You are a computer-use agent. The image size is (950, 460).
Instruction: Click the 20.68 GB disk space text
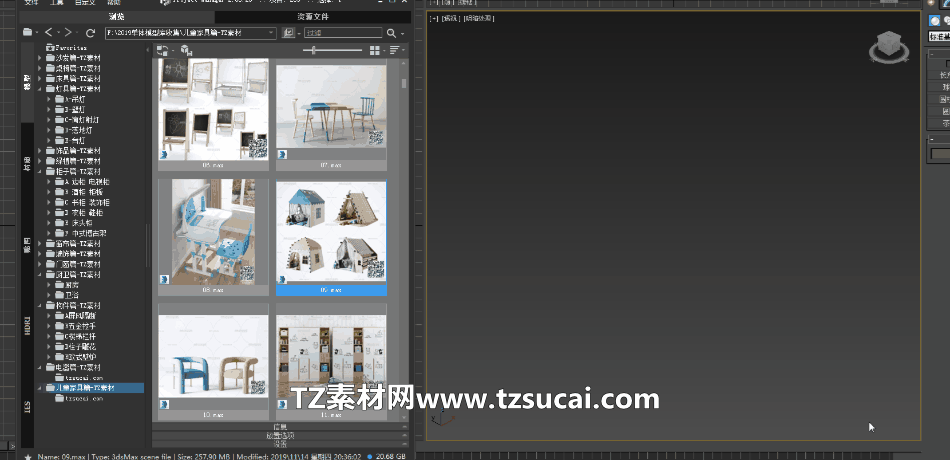390,456
